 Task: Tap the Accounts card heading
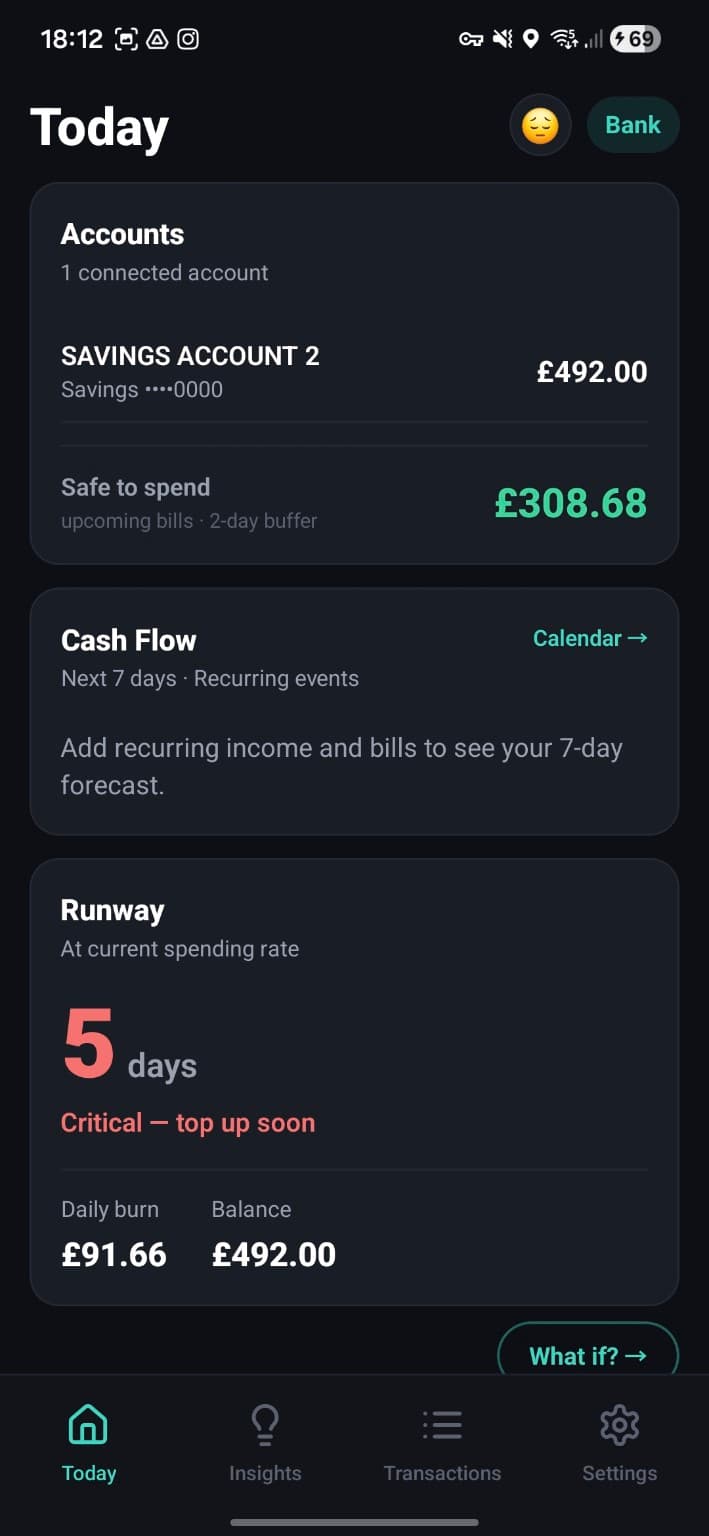click(x=122, y=234)
